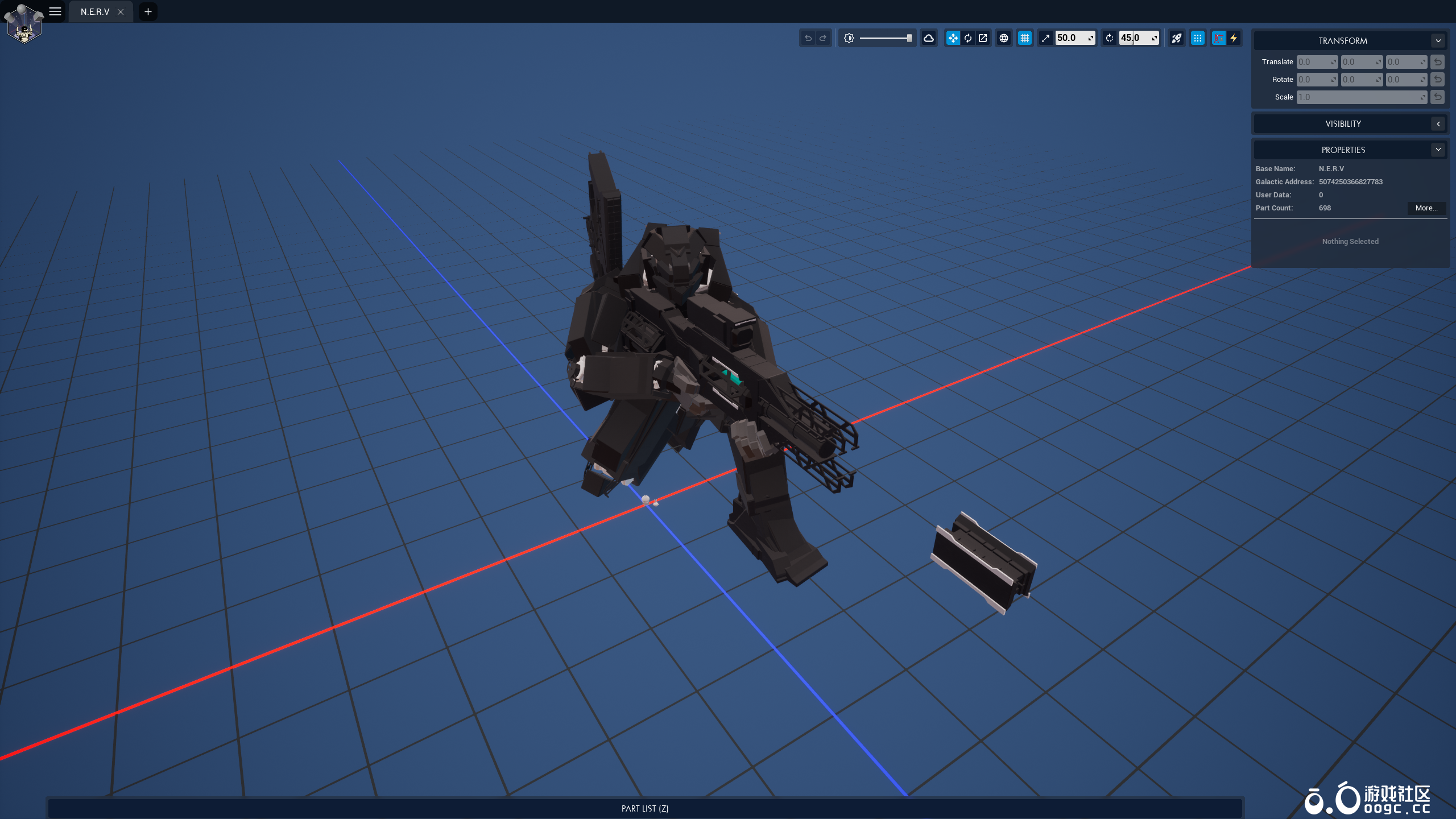Select the N.E.R.V tab
The width and height of the screenshot is (1456, 819).
pyautogui.click(x=95, y=12)
